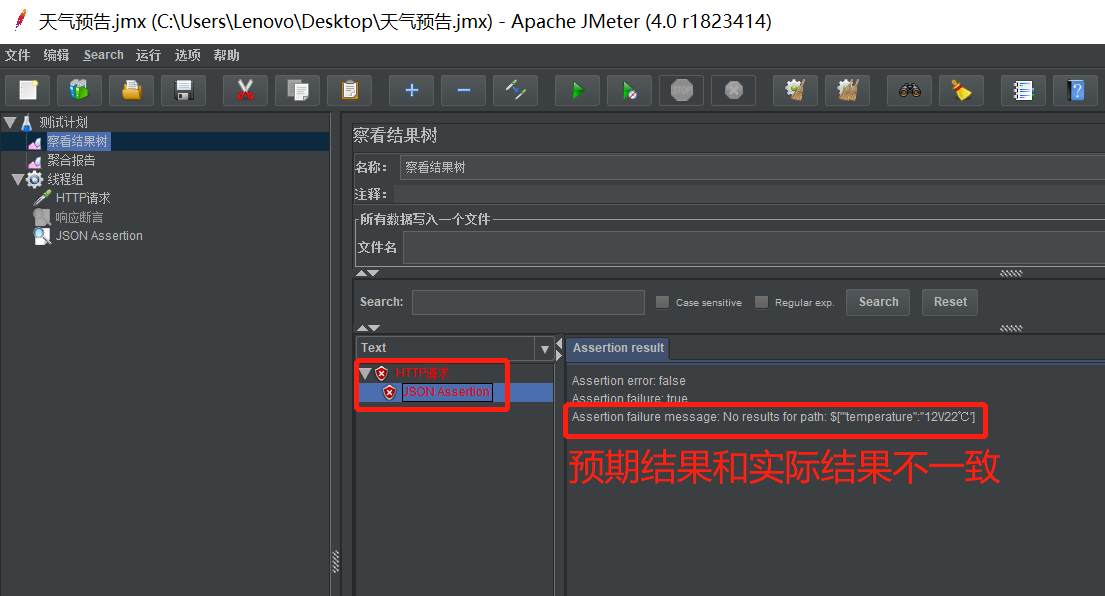This screenshot has height=596, width=1105.
Task: Clear current results with the single broom icon
Action: [795, 90]
